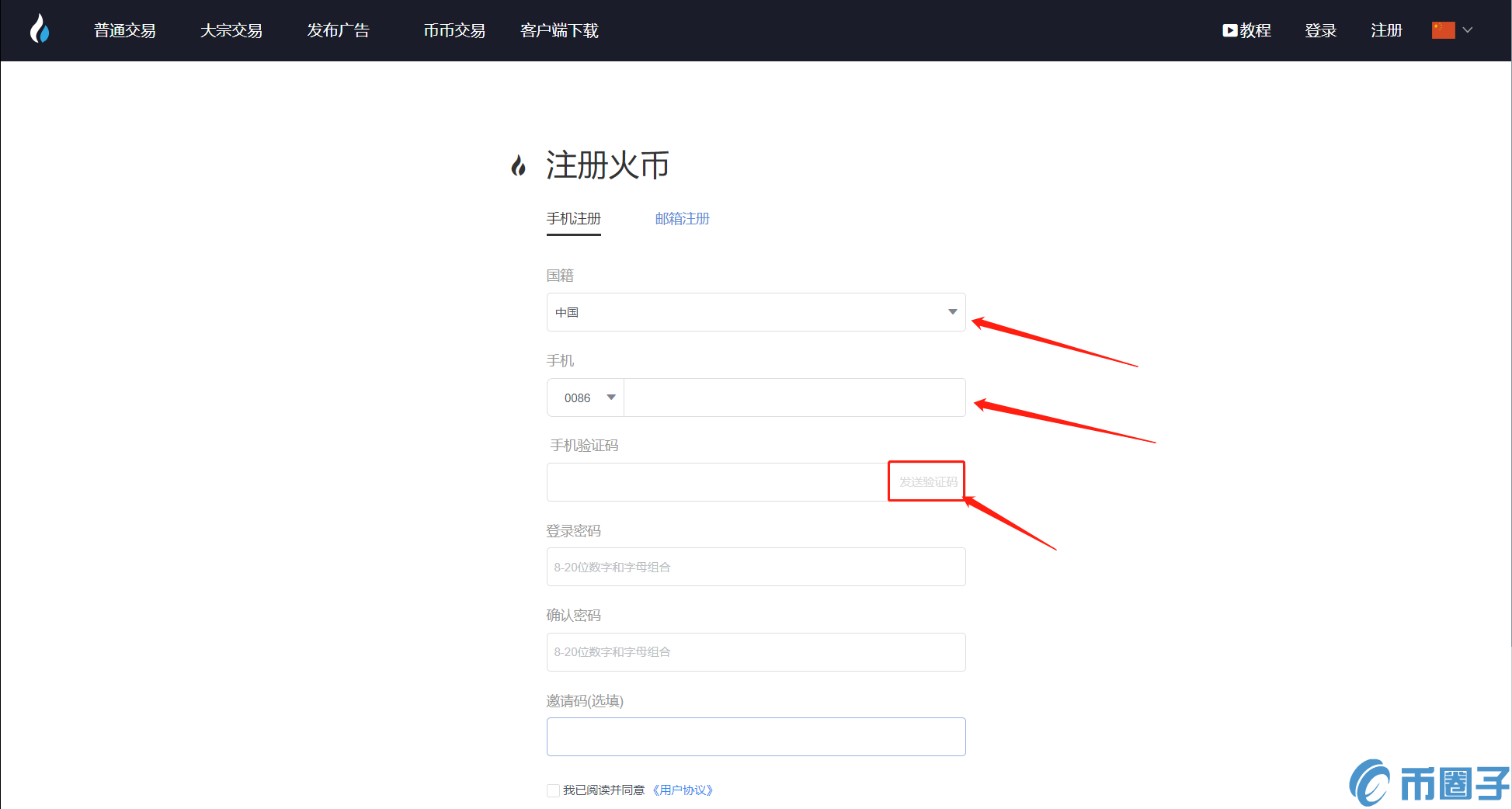Open the 普通交易 menu item
The image size is (1512, 809).
(125, 30)
